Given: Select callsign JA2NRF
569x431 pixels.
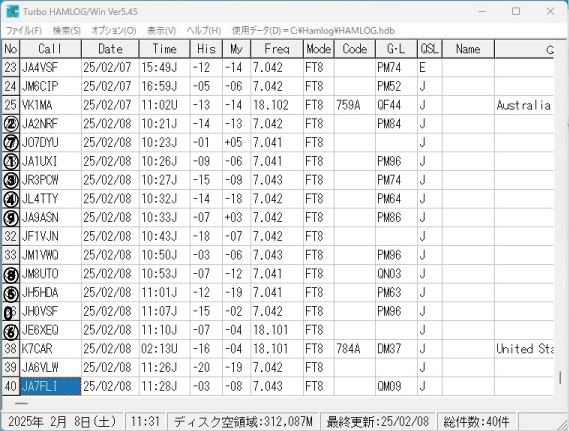Looking at the screenshot, I should click(x=40, y=124).
